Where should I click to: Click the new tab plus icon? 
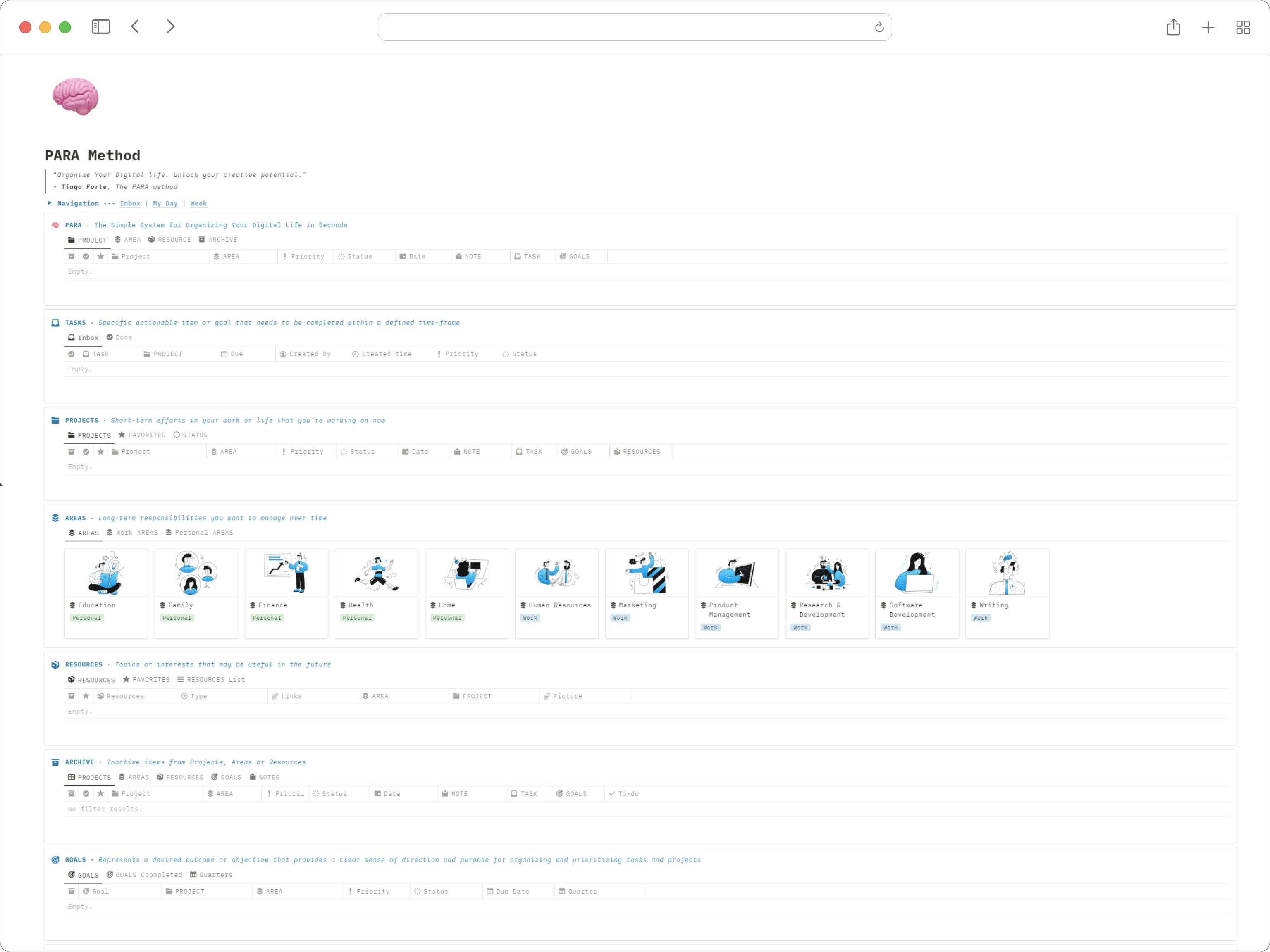1208,27
